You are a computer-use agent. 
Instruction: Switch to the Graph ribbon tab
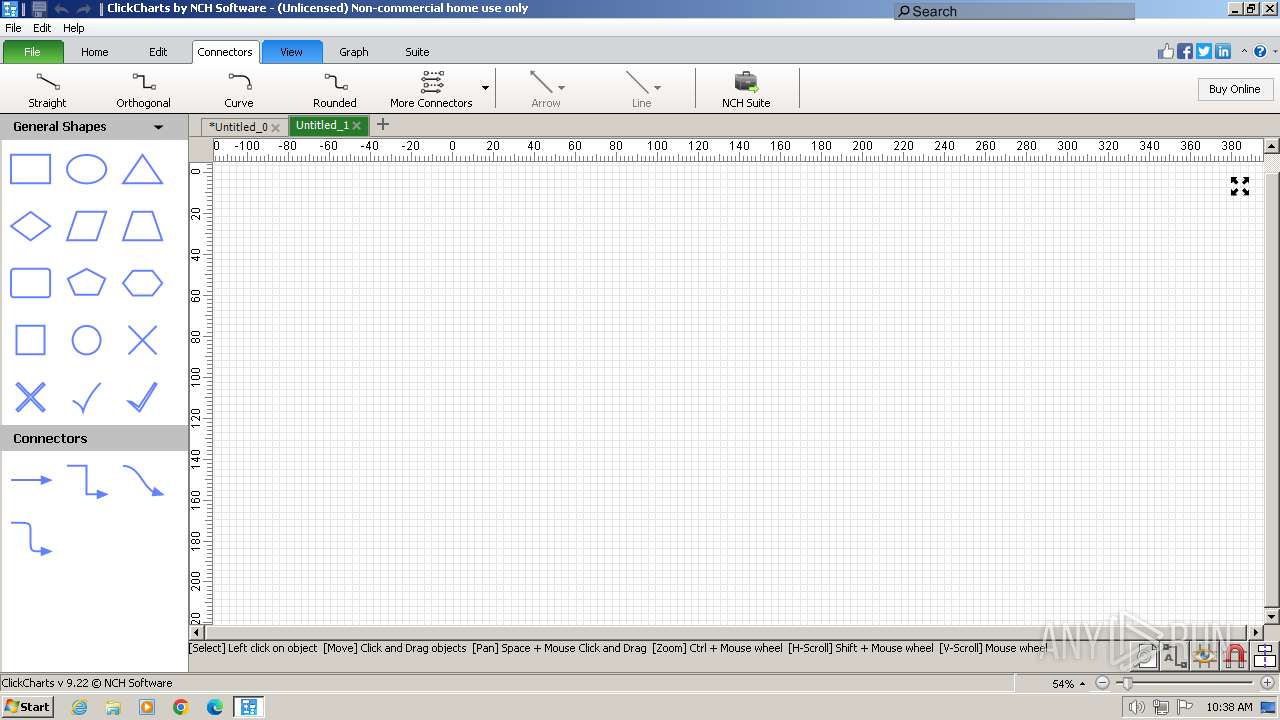pos(353,52)
